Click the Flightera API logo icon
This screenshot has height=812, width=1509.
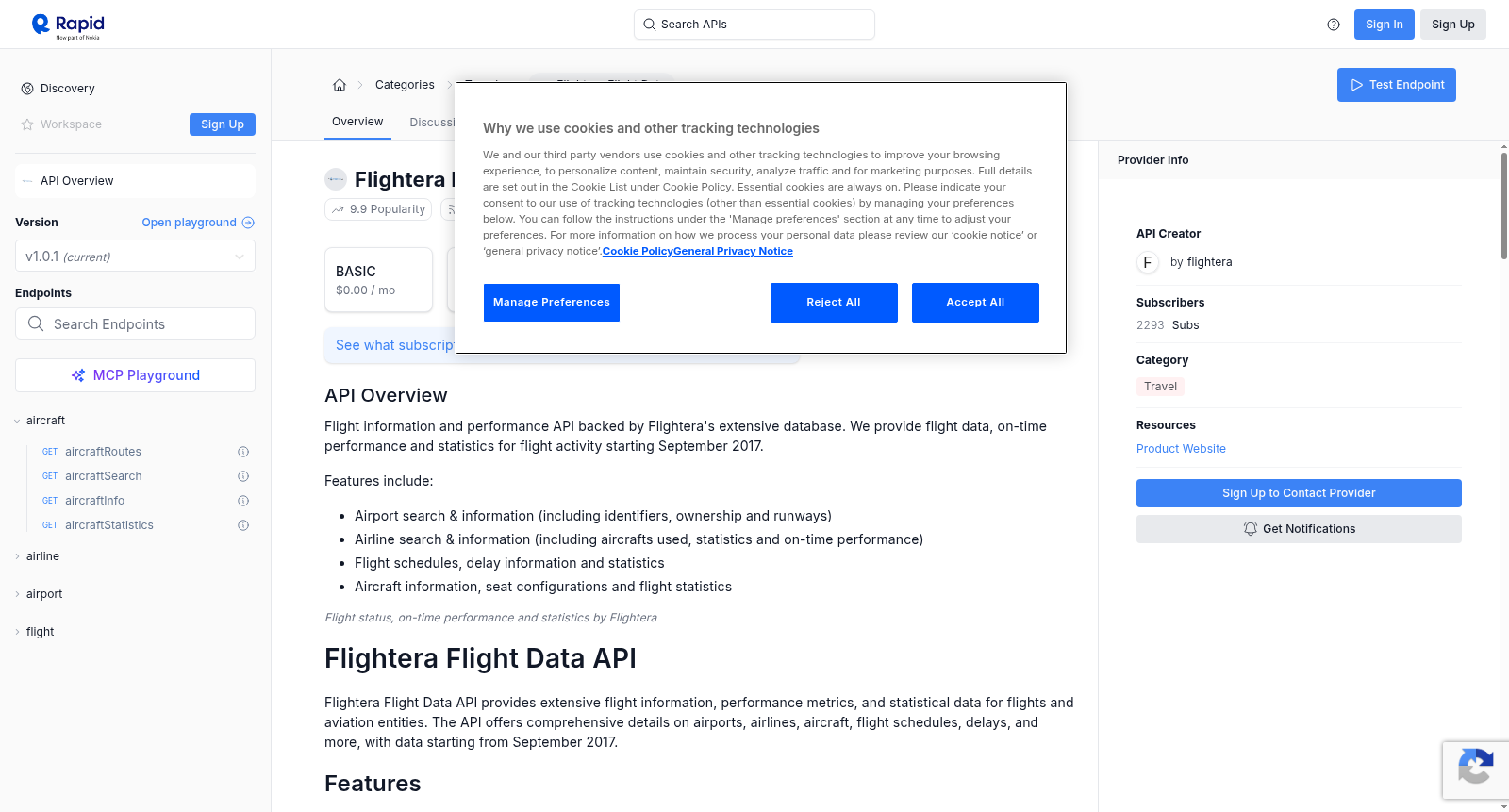336,179
